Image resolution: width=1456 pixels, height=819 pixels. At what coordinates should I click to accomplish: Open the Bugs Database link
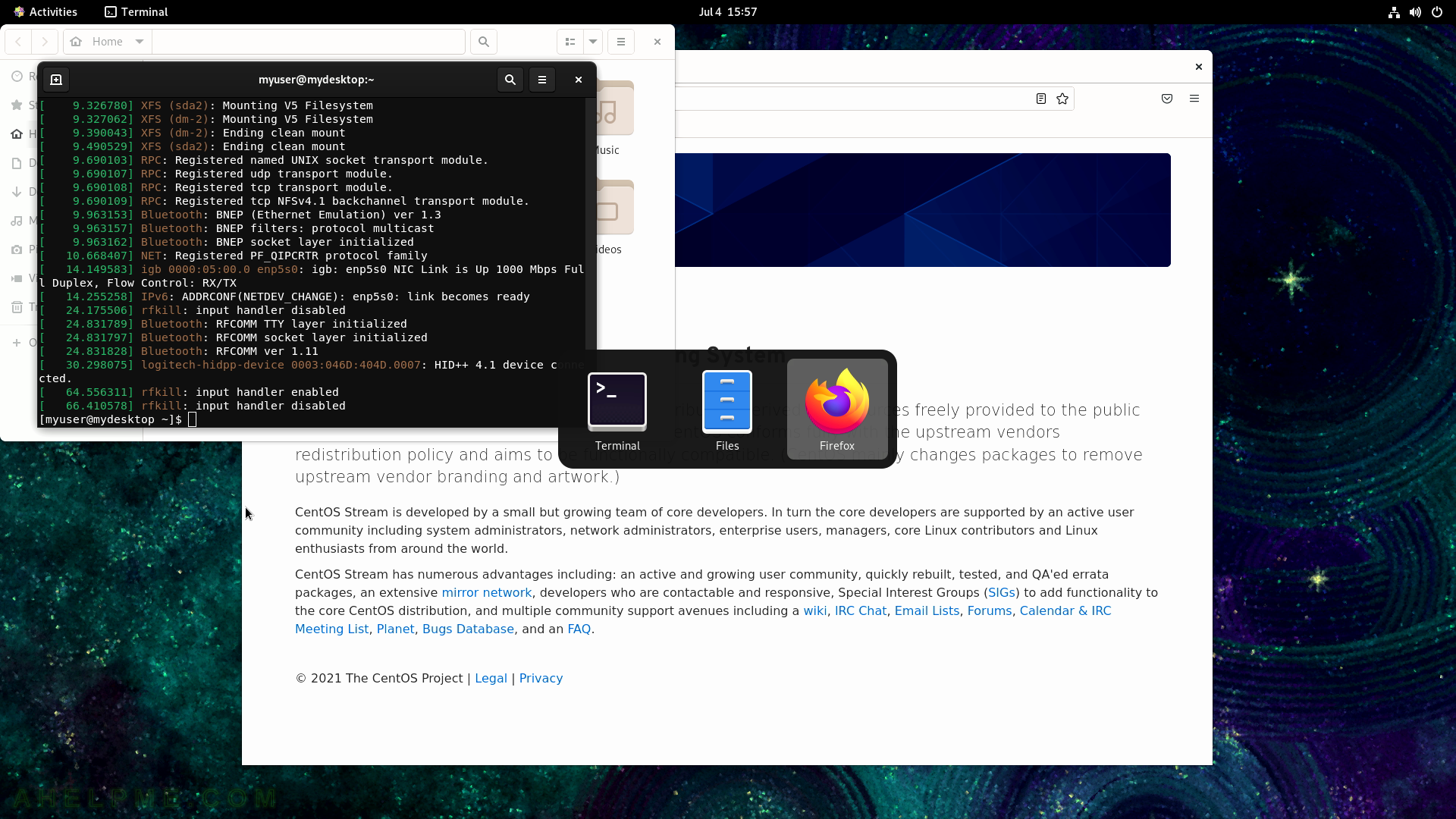coord(468,629)
